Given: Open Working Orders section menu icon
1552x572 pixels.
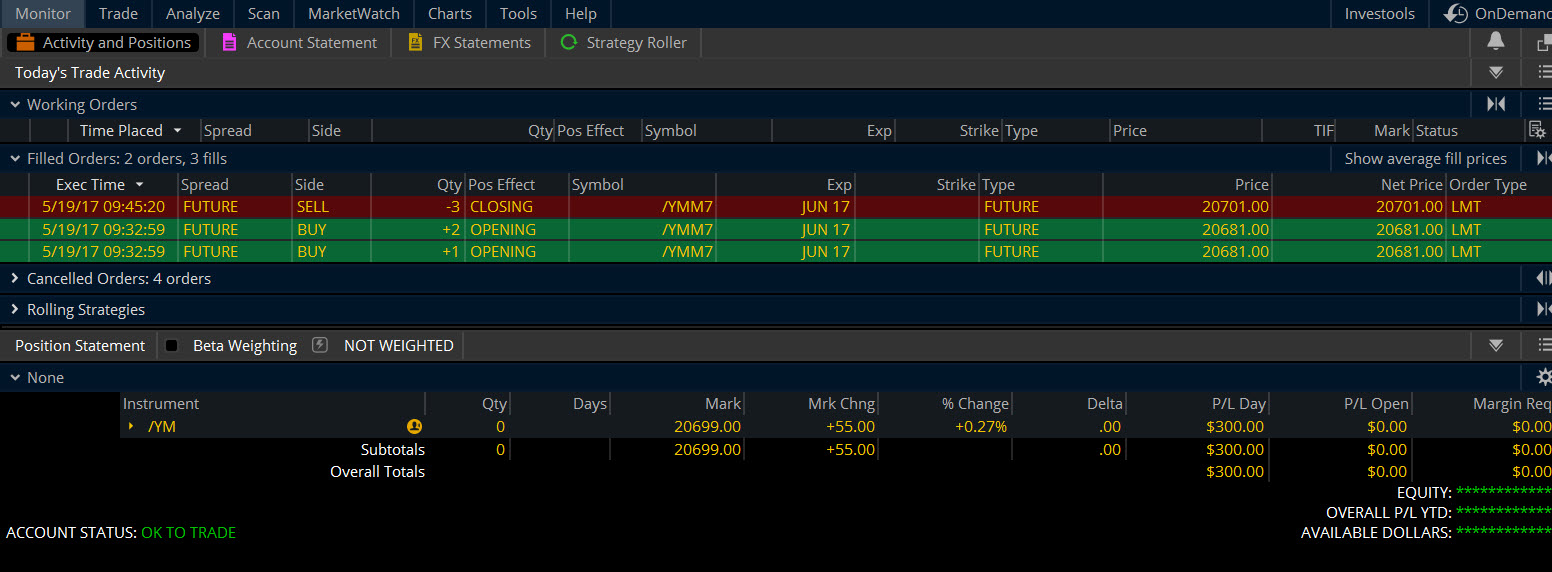Looking at the screenshot, I should click(1544, 104).
